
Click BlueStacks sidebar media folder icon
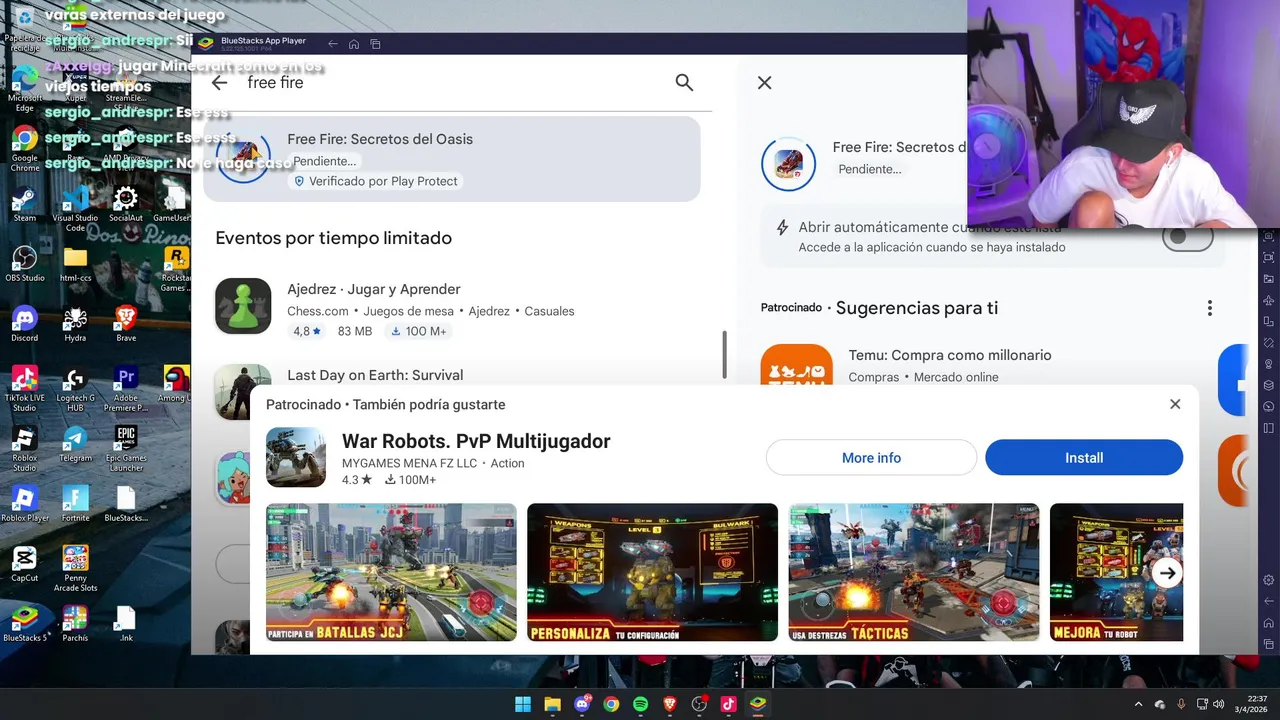(1268, 279)
